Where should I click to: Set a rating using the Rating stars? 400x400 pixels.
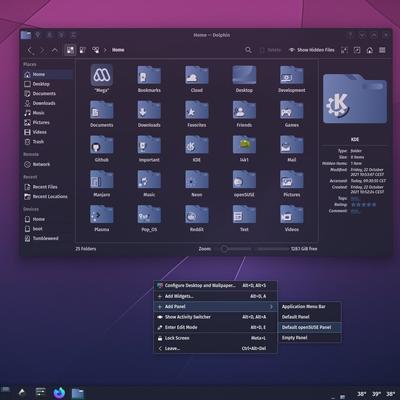click(x=363, y=205)
